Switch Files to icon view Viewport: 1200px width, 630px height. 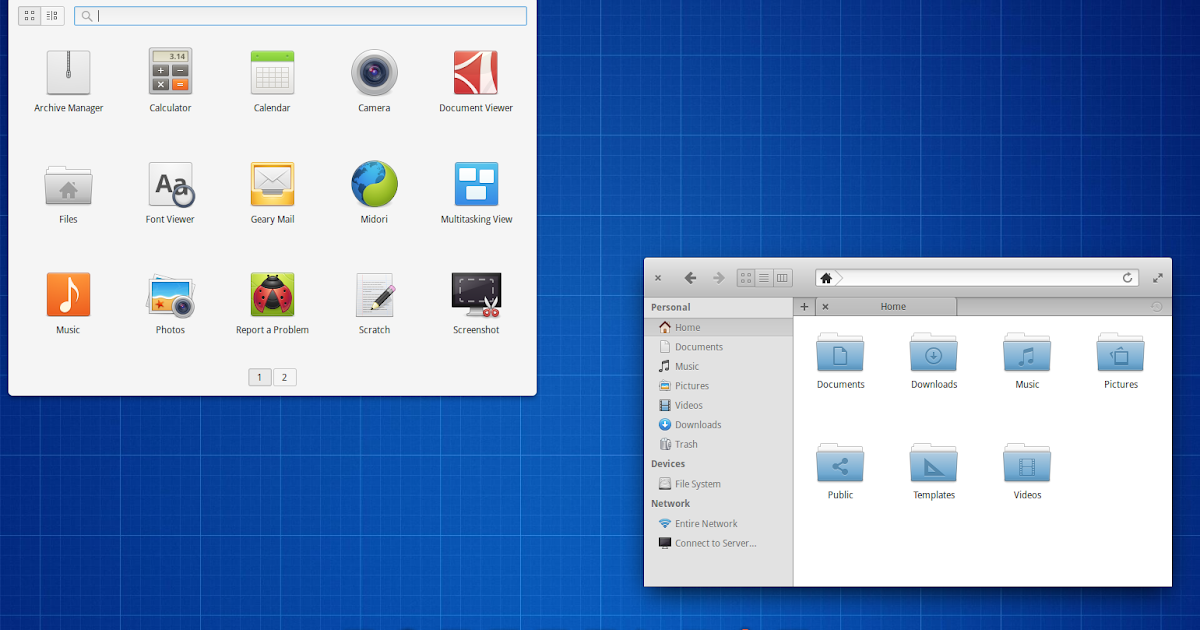pos(746,278)
